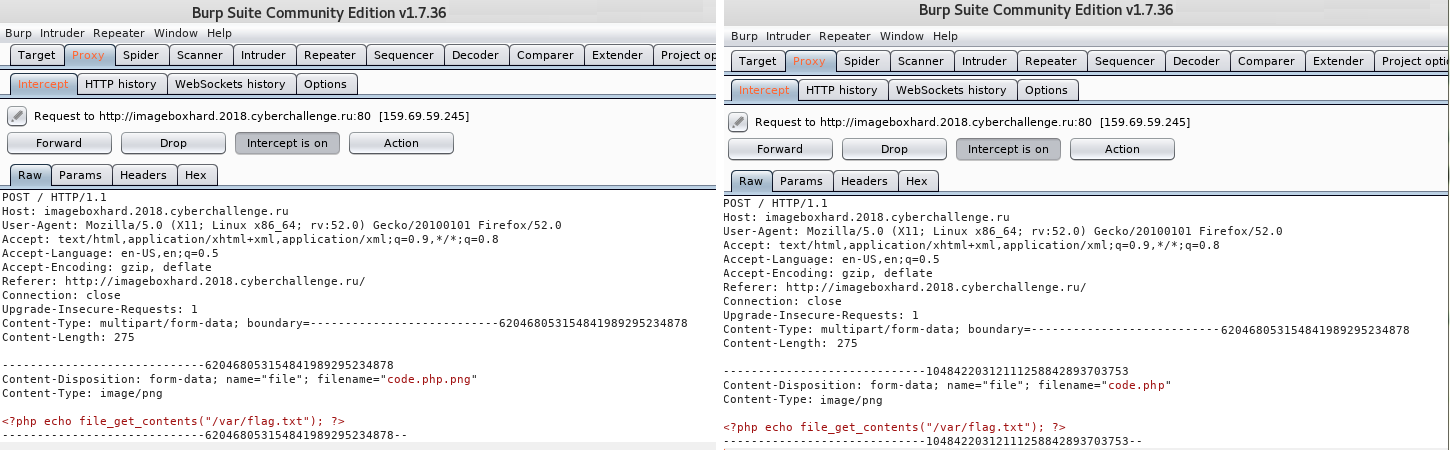Open Action menu in left window
1450x450 pixels.
(x=401, y=143)
